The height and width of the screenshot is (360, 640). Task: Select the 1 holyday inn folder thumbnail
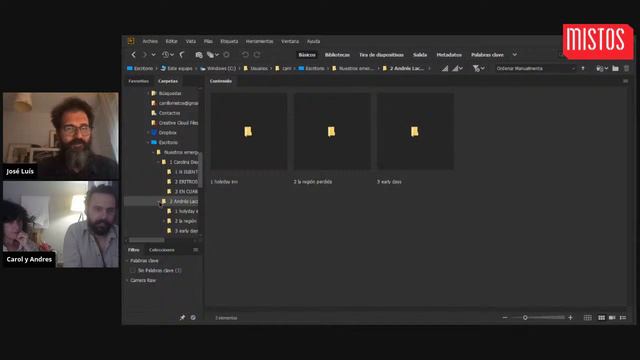pos(248,131)
